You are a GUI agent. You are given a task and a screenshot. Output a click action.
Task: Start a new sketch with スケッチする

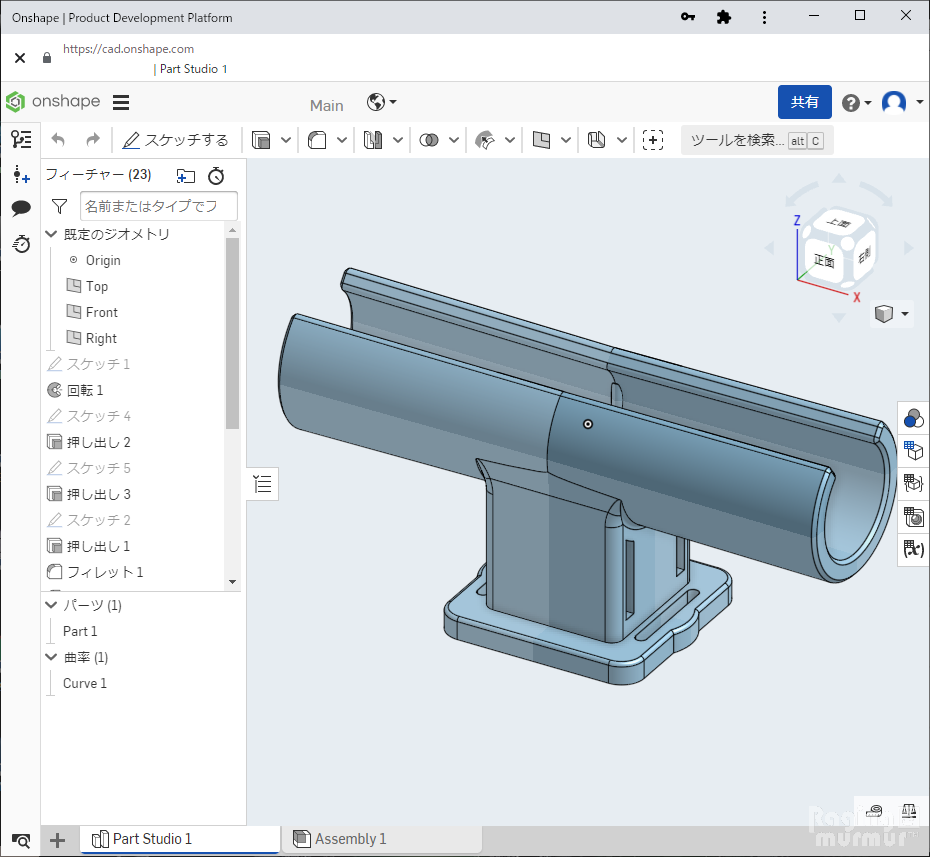click(x=175, y=140)
